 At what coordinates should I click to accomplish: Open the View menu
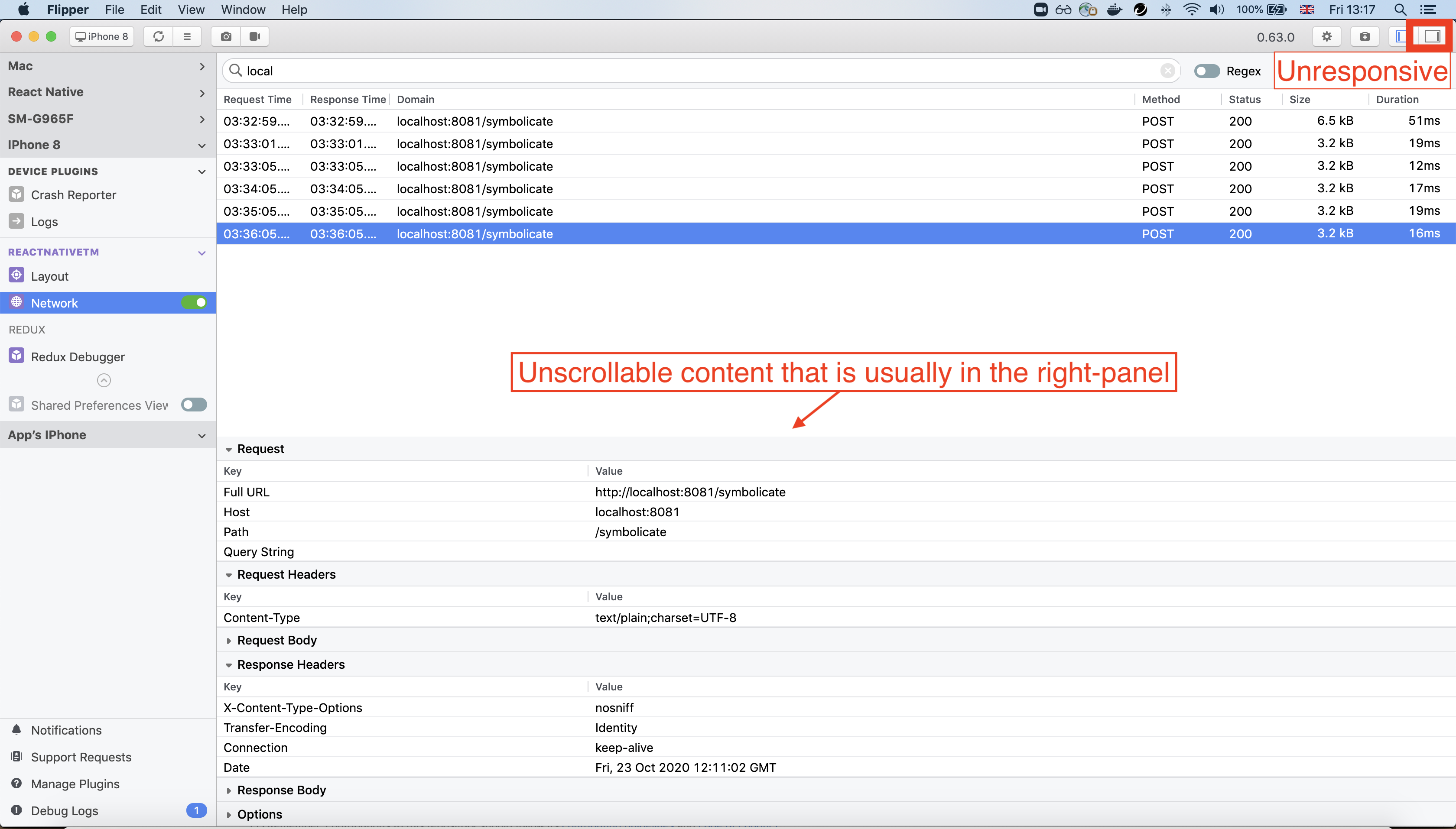coord(190,9)
